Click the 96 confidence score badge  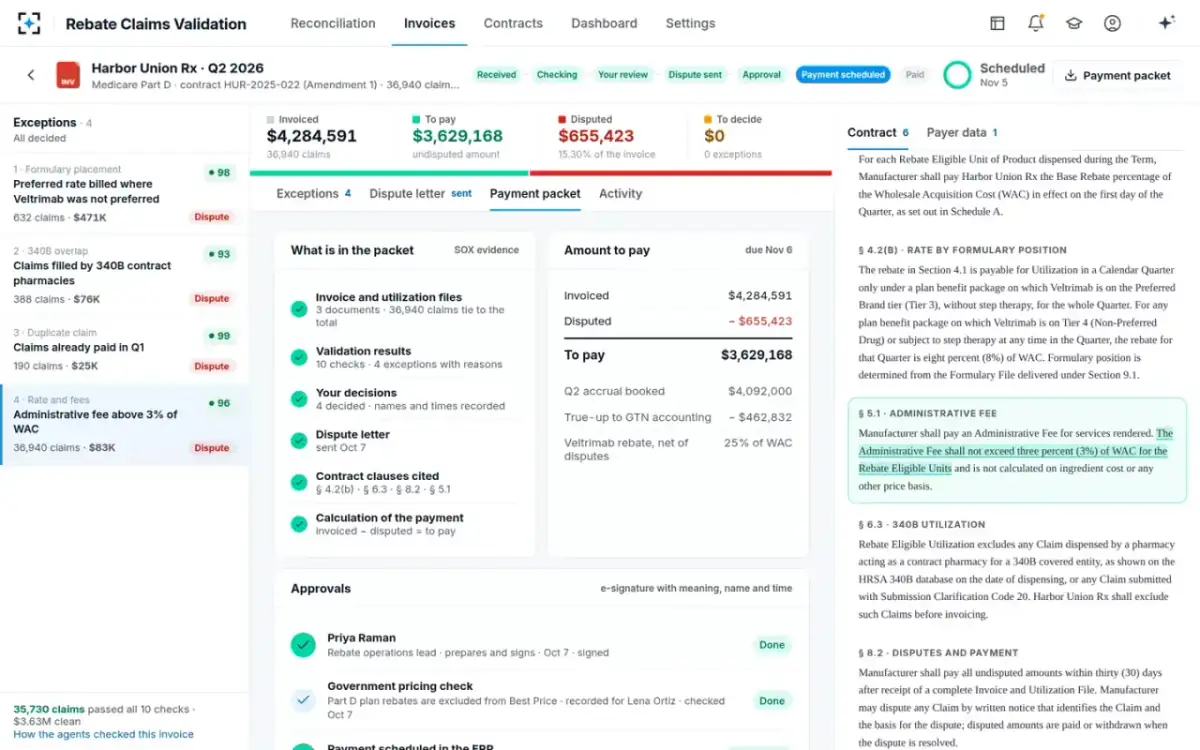[x=219, y=403]
